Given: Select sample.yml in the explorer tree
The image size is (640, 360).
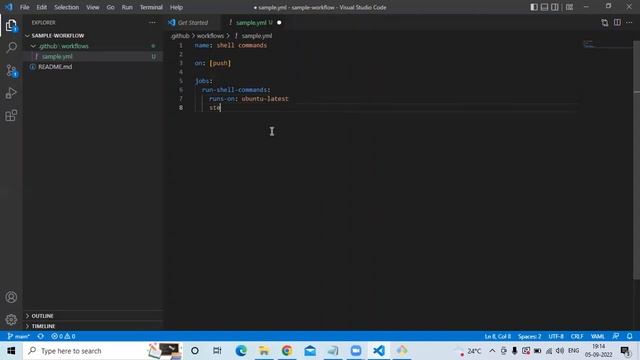Looking at the screenshot, I should 94,56.
